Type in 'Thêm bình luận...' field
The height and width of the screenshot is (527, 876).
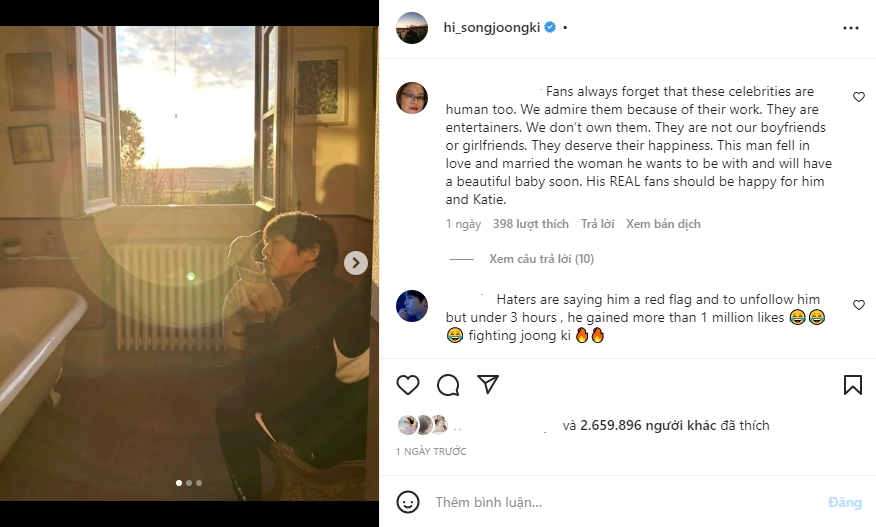(620, 502)
